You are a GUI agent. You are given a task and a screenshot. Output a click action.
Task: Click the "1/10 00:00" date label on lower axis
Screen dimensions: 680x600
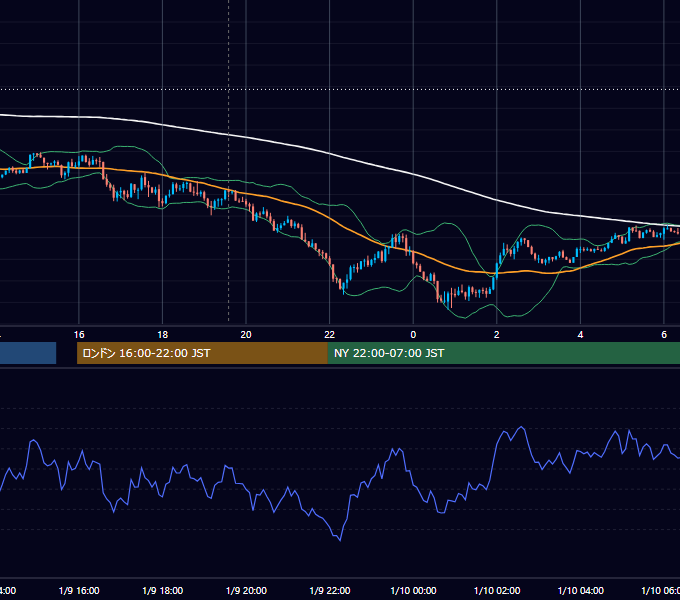click(x=413, y=590)
